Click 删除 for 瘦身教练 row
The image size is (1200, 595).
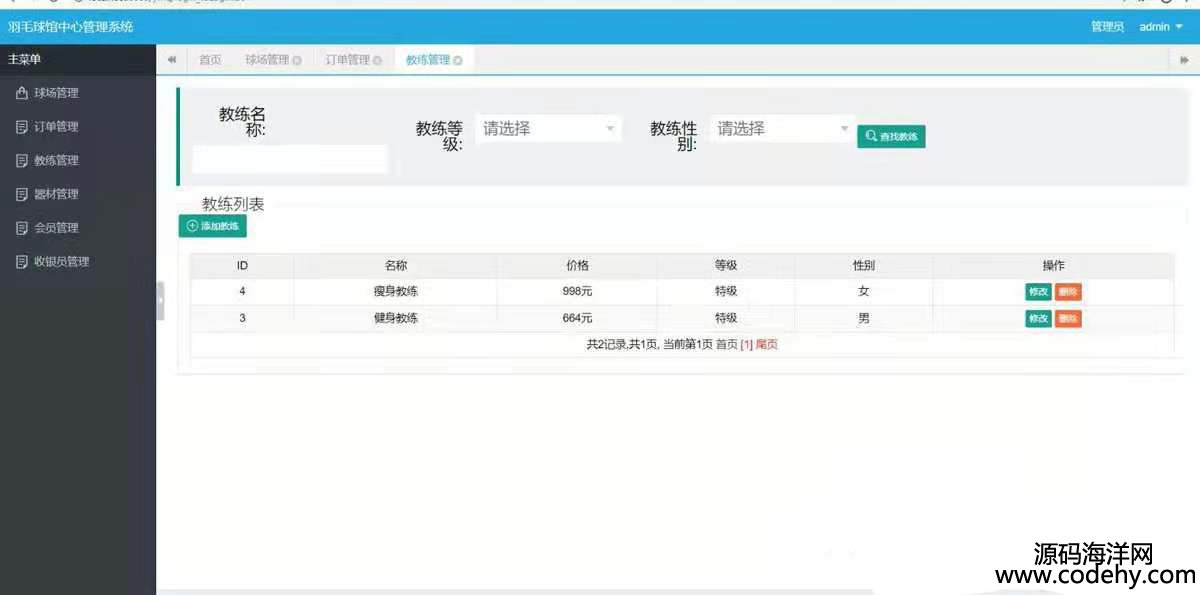pos(1068,292)
